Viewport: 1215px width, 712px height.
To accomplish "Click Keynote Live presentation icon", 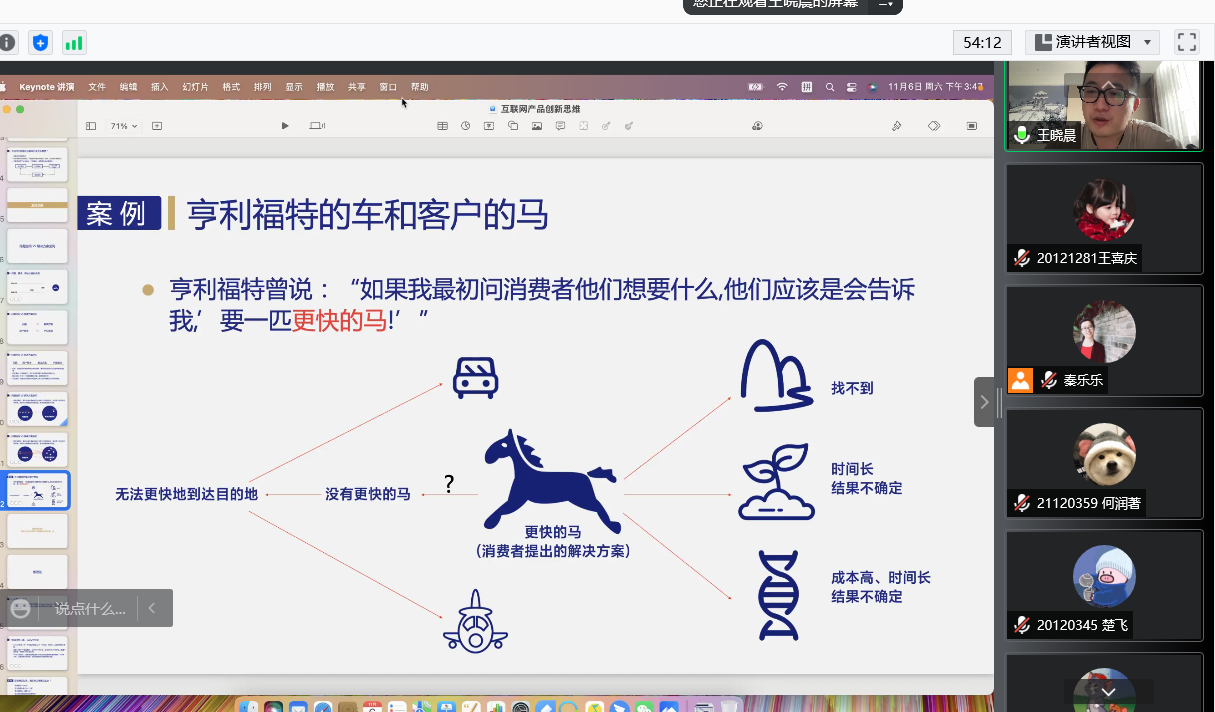I will point(318,126).
